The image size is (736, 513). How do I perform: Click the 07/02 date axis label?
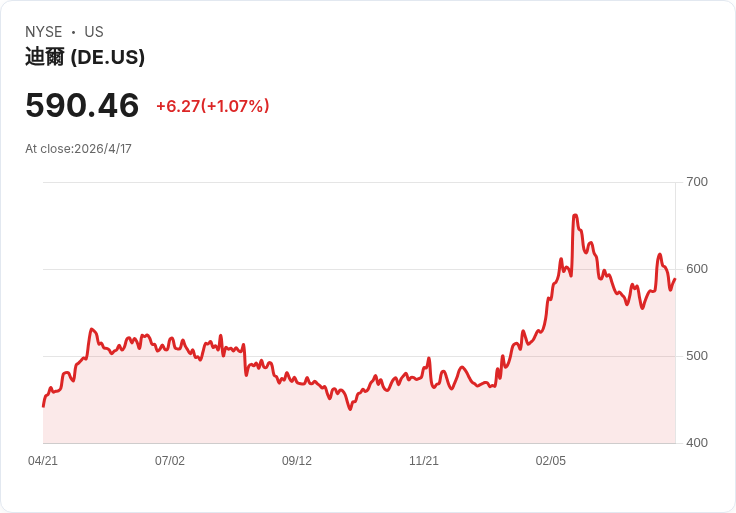[170, 461]
